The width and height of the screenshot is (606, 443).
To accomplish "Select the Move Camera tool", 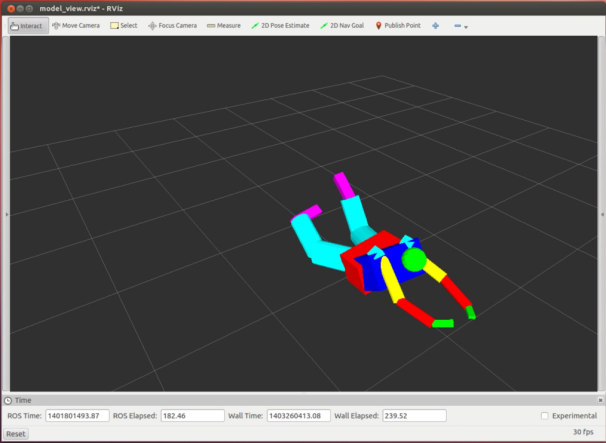I will coord(76,26).
